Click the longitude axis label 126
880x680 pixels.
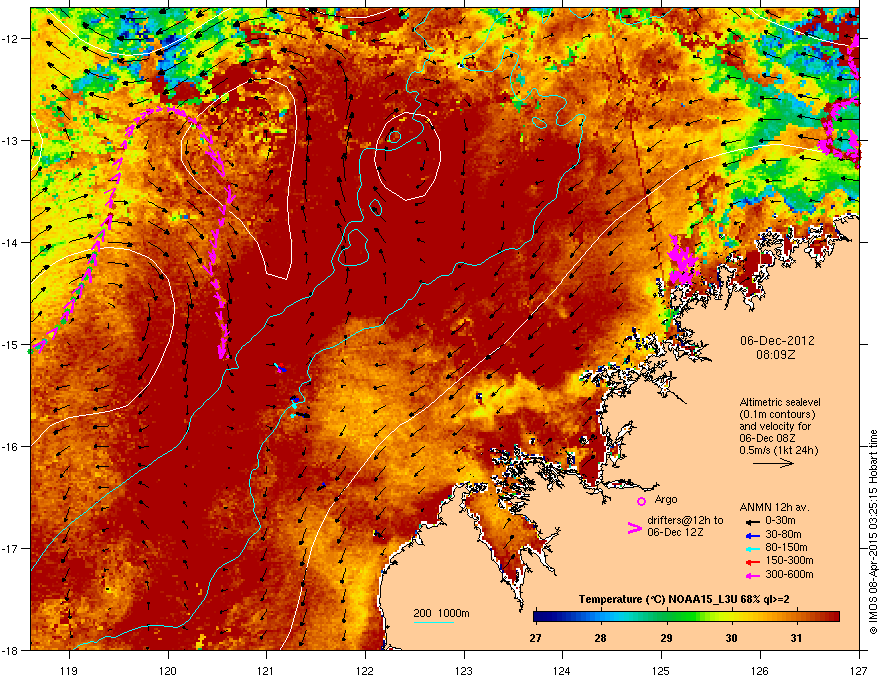pyautogui.click(x=760, y=671)
